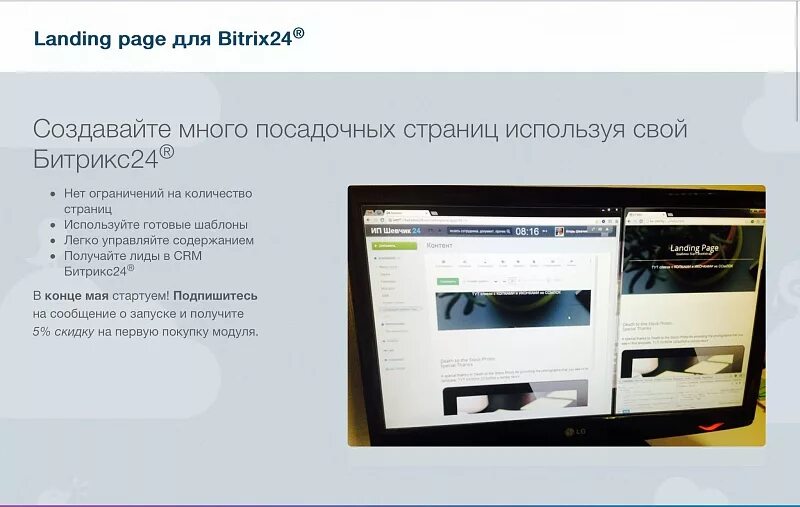The width and height of the screenshot is (800, 507).
Task: Click the "Контент" heading in the photo
Action: click(x=439, y=245)
